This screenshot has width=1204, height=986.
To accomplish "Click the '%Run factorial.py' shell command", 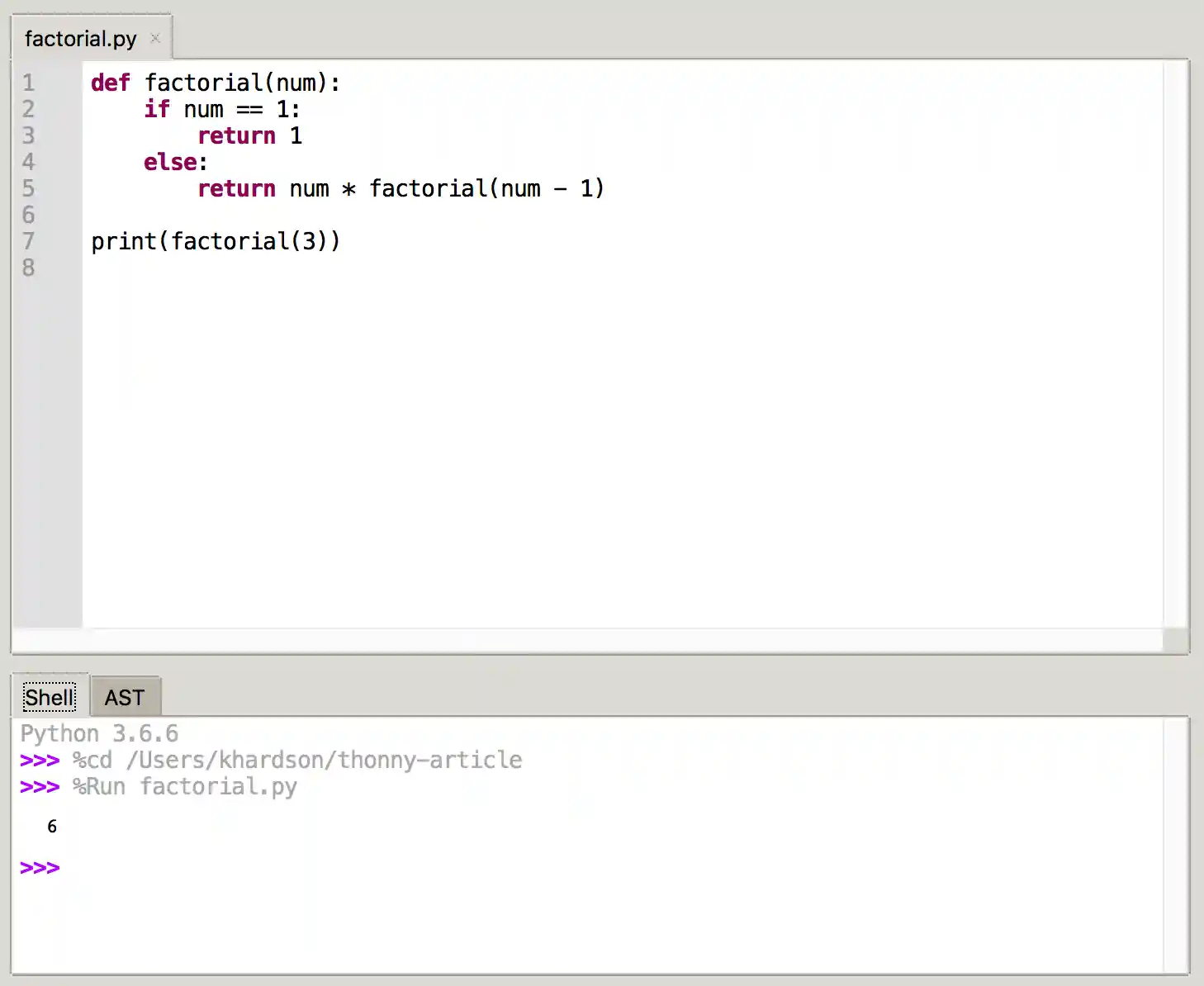I will coord(185,786).
